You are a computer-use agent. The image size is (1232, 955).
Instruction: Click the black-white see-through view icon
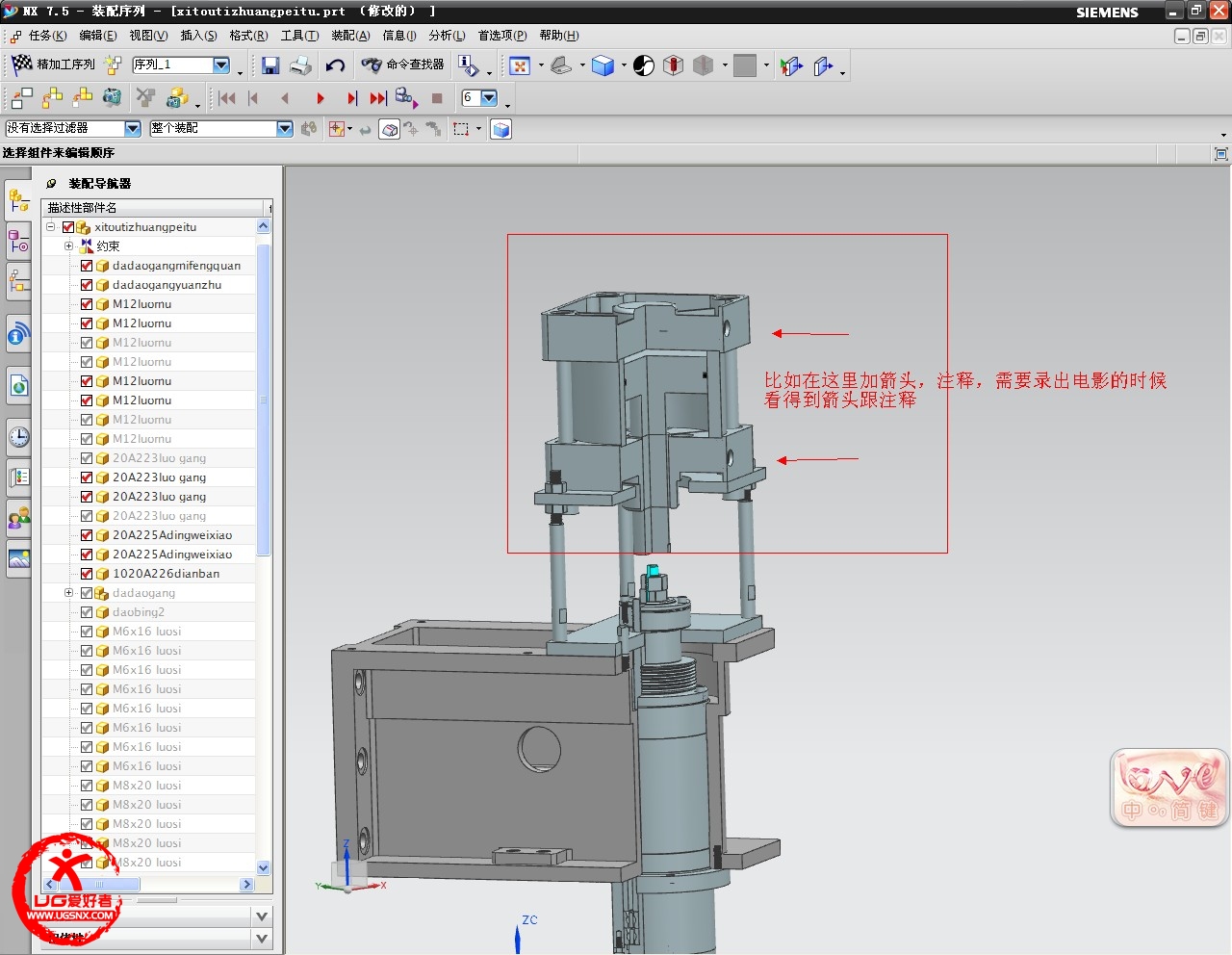coord(644,65)
